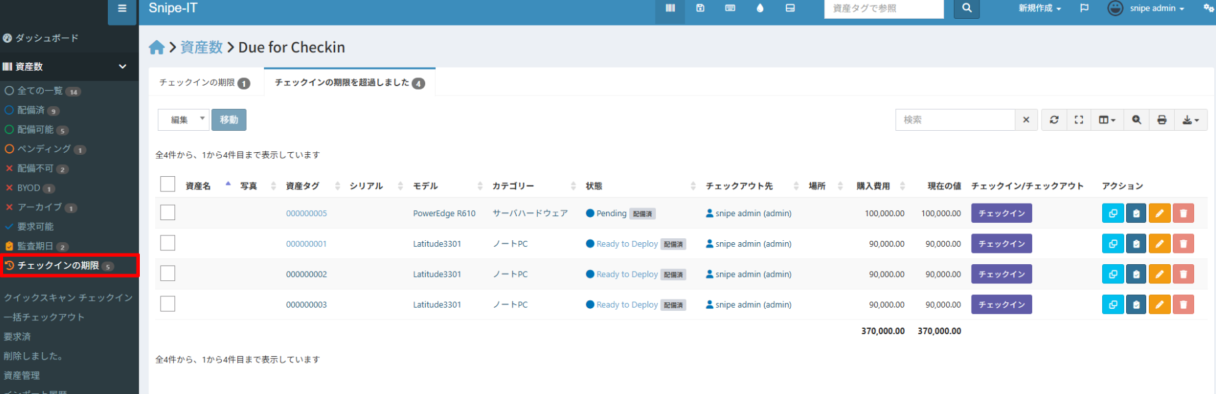Screen dimensions: 1216x394
Task: Open Assets via navbar barcode icon
Action: [x=670, y=8]
